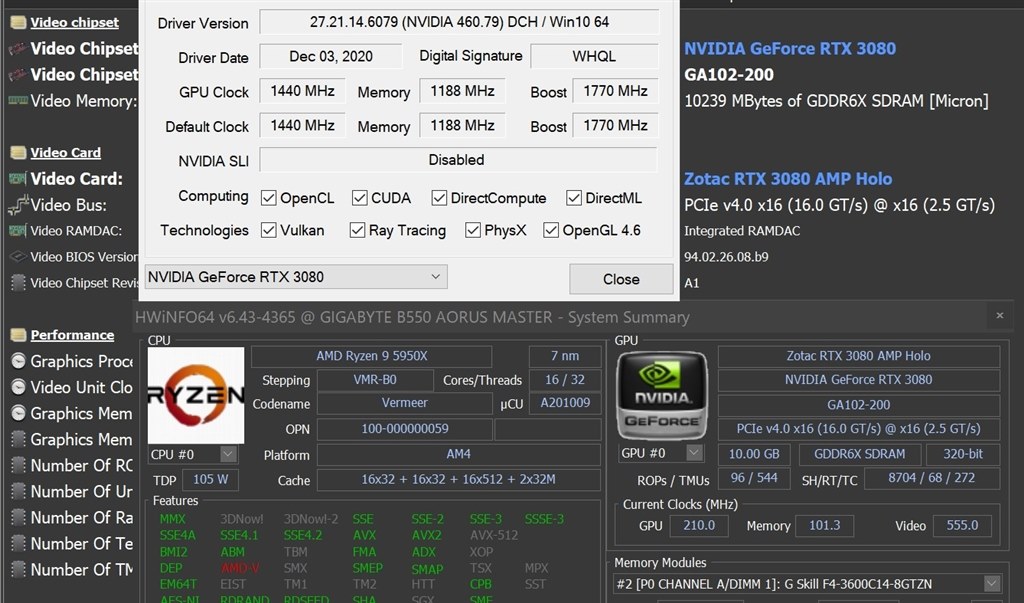Click the icon beside the Number Of Ur row
1024x603 pixels.
(18, 491)
